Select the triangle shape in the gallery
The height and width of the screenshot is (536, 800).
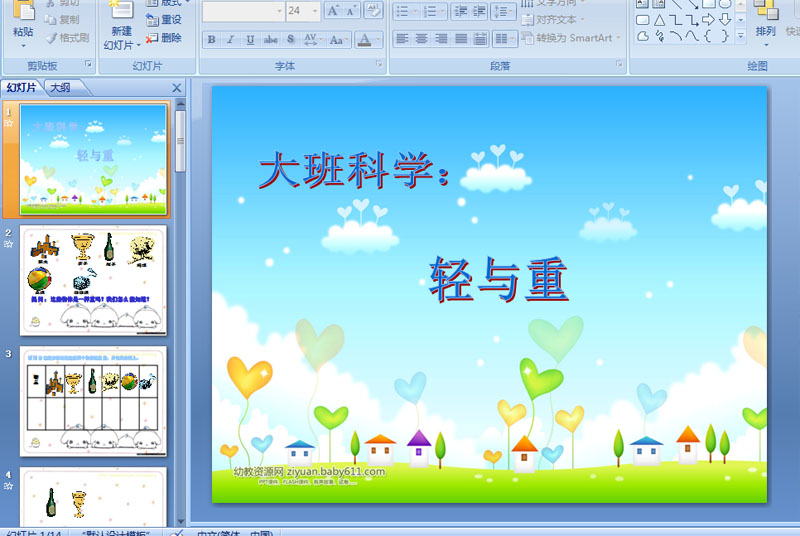659,20
